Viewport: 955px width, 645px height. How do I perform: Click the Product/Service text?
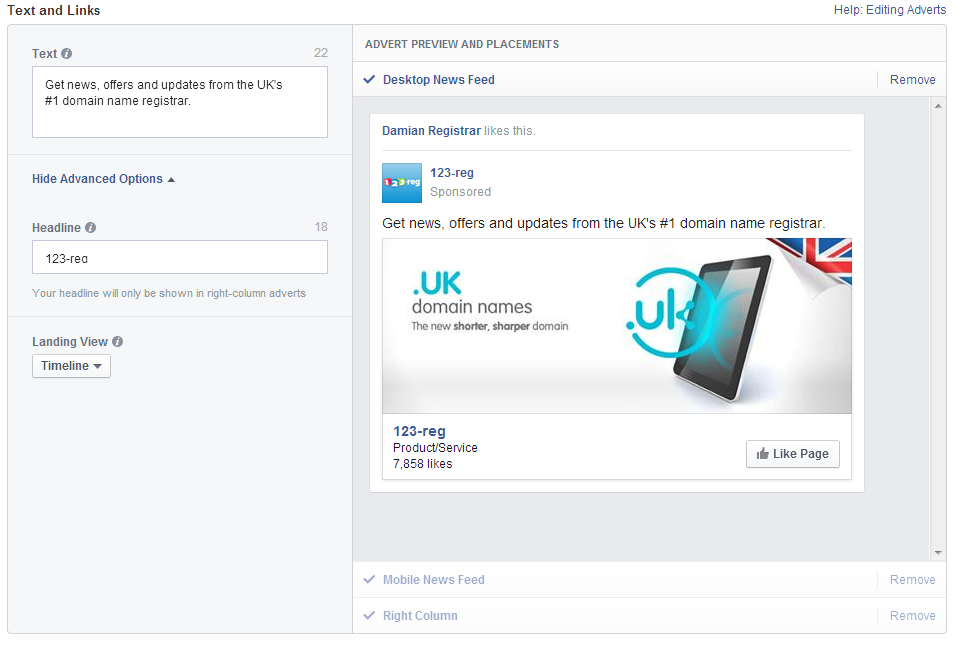point(435,448)
